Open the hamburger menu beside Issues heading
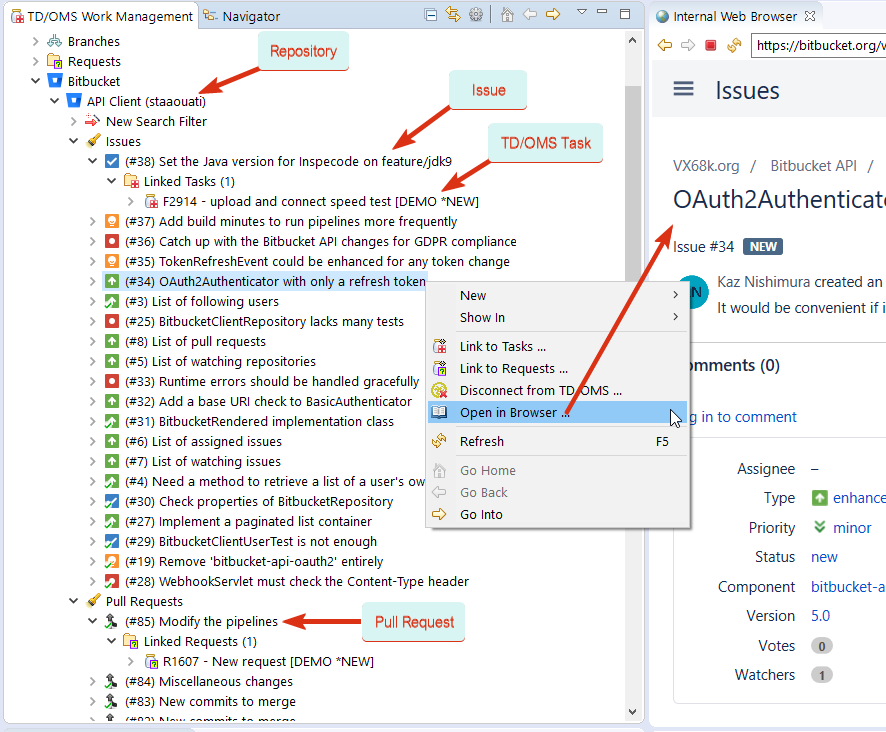This screenshot has height=732, width=886. pyautogui.click(x=683, y=89)
